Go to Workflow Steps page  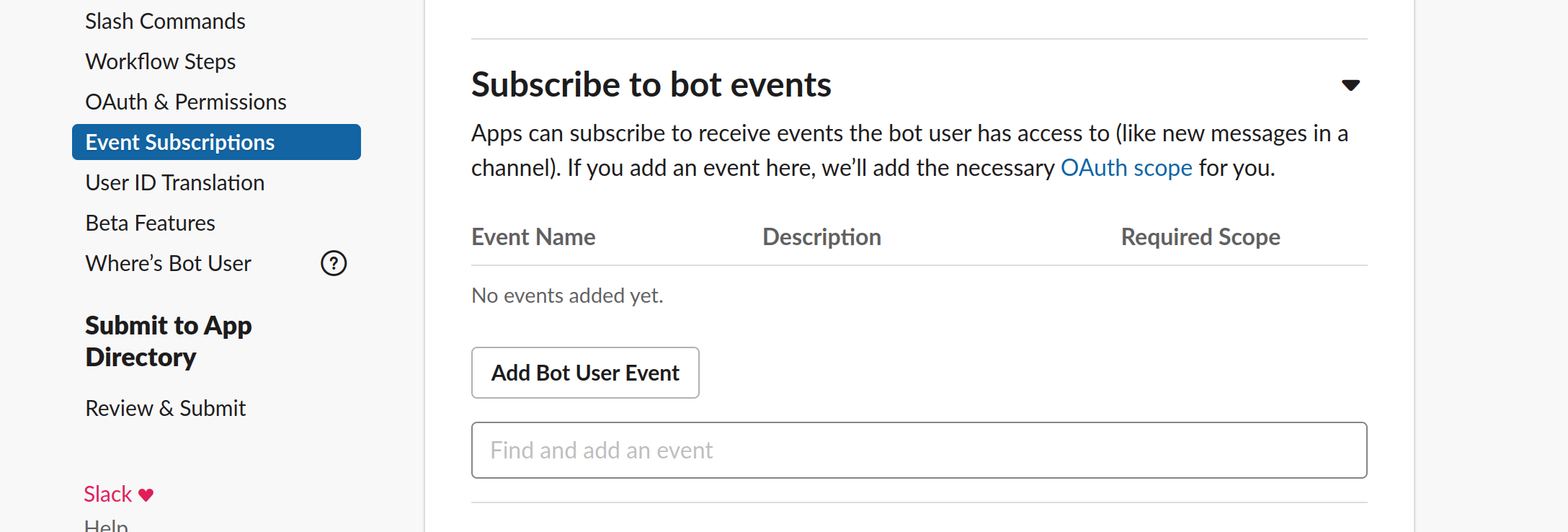[x=161, y=62]
